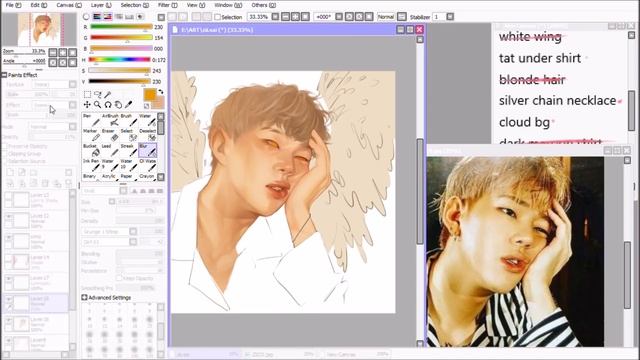Swap foreground and background colors

pyautogui.click(x=161, y=91)
